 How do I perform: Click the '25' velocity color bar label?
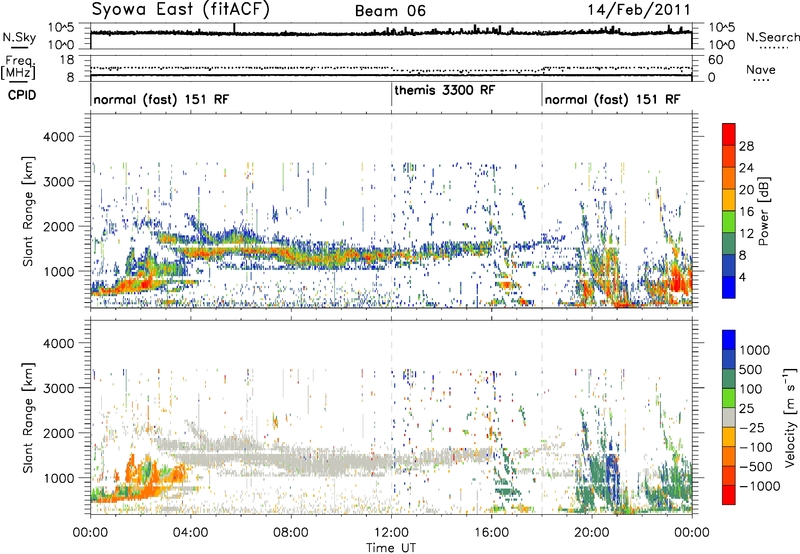[746, 408]
